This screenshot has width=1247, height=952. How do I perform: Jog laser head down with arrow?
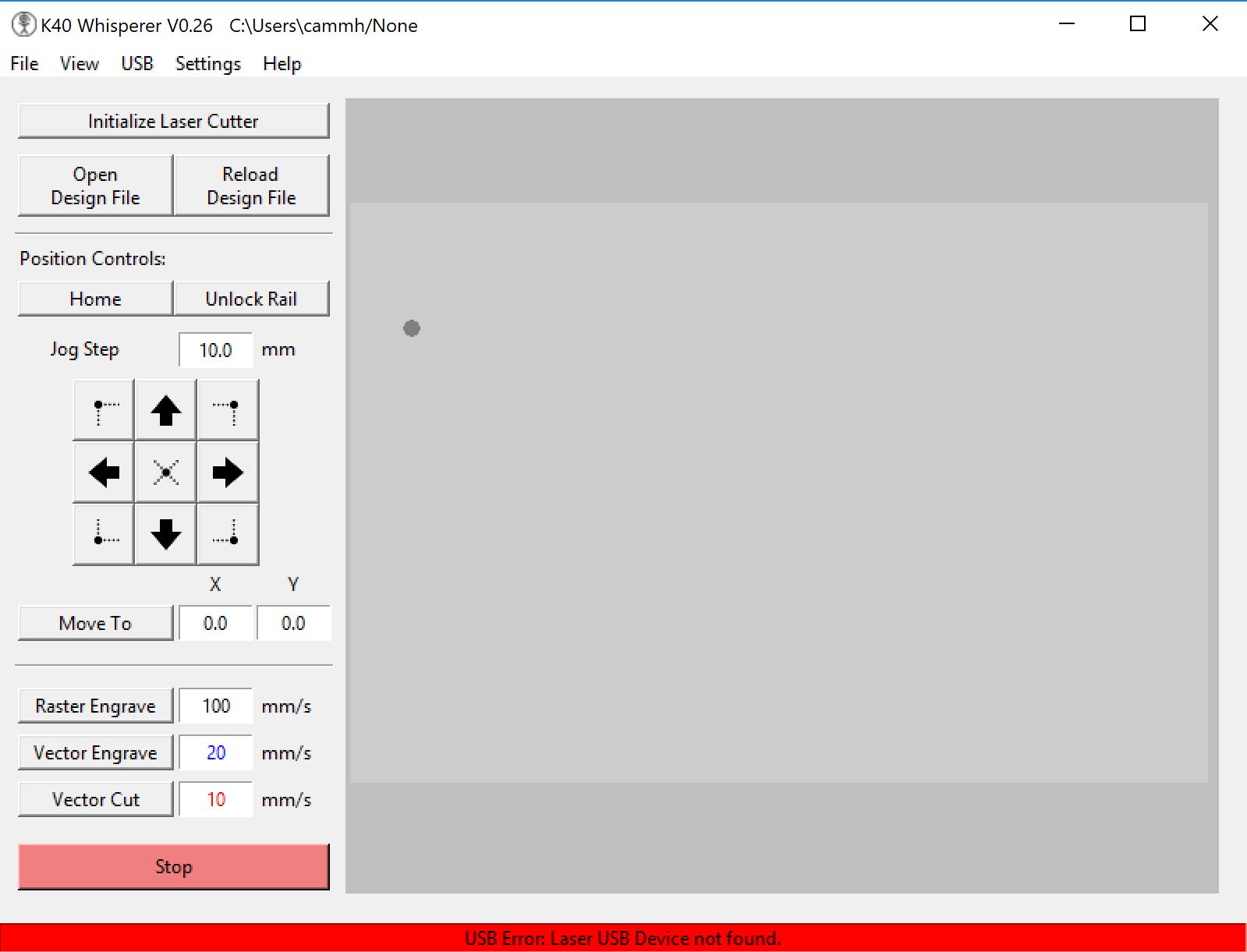click(x=165, y=534)
